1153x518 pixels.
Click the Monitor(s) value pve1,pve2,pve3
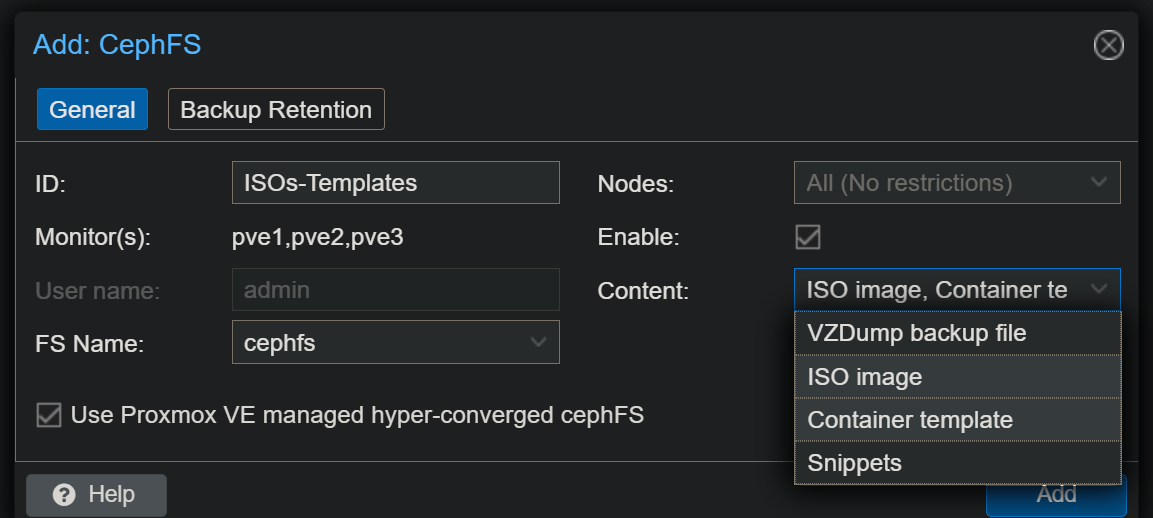tap(318, 237)
